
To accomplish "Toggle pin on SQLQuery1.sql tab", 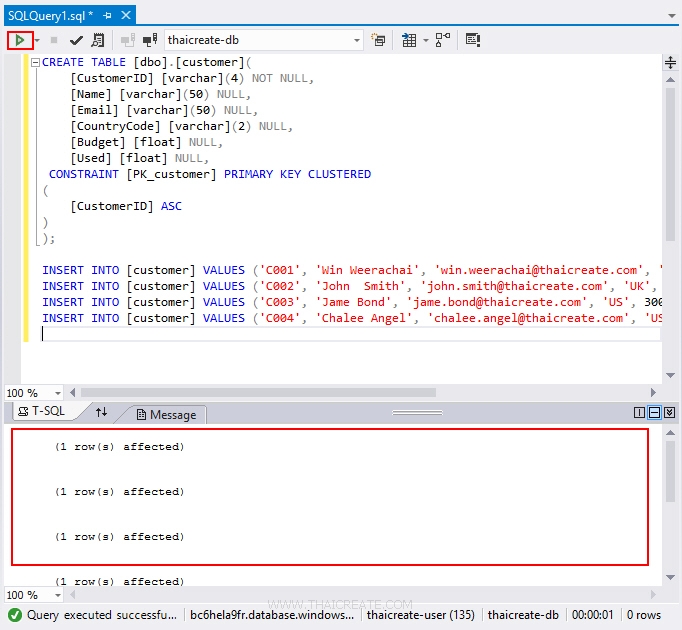I will coord(107,16).
